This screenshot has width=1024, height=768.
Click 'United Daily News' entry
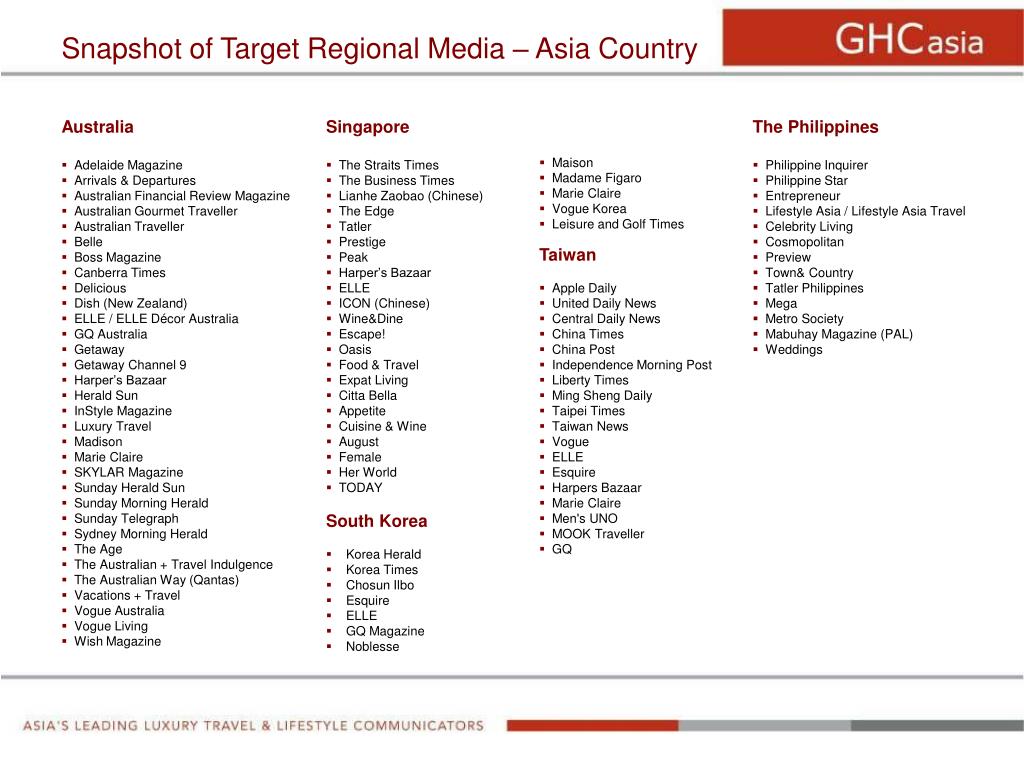click(604, 303)
